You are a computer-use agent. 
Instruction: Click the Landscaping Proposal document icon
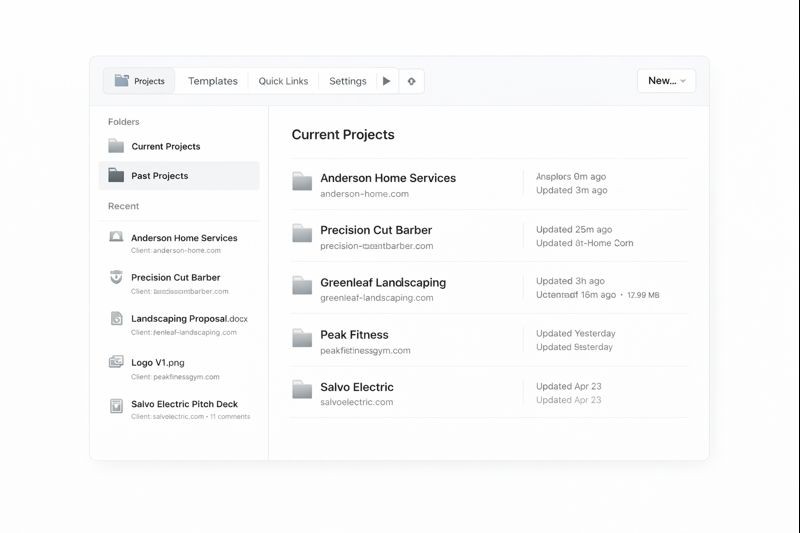point(116,318)
